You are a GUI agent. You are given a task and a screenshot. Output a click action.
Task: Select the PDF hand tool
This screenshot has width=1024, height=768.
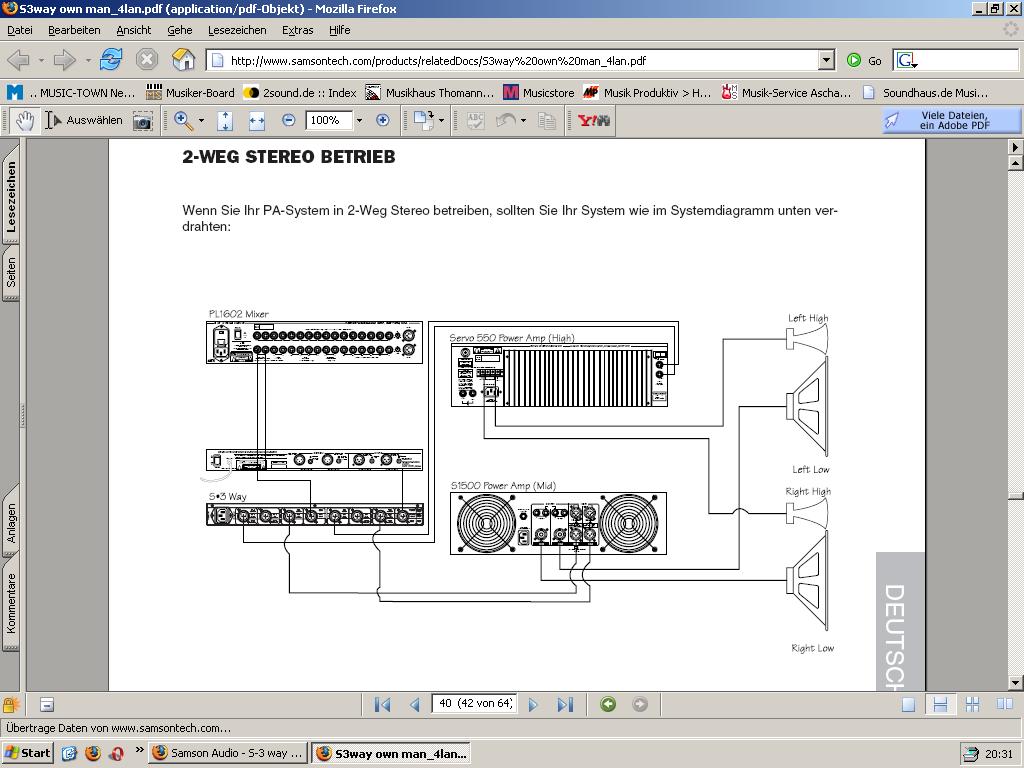25,120
